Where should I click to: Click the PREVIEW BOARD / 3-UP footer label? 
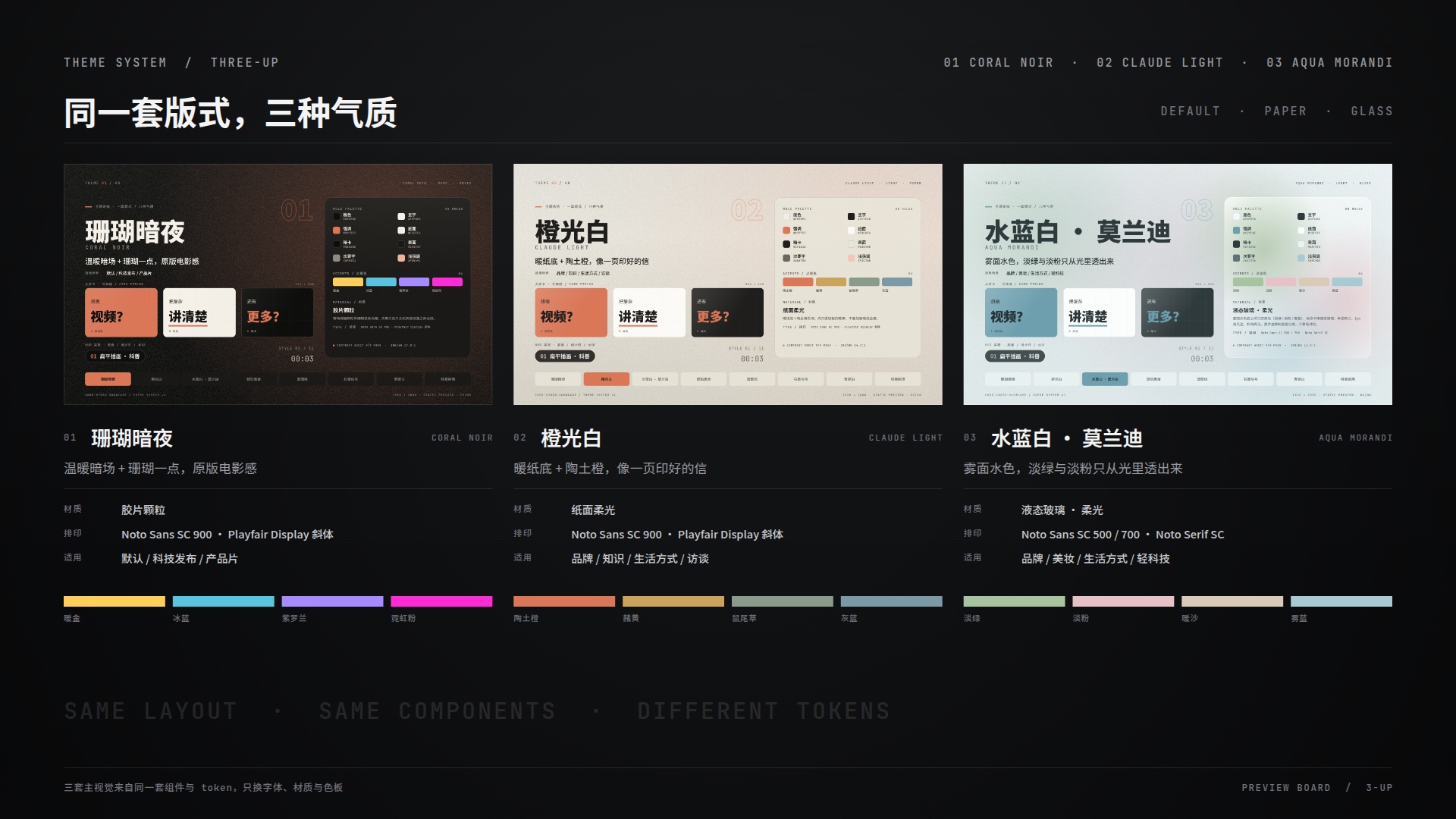click(x=1317, y=788)
